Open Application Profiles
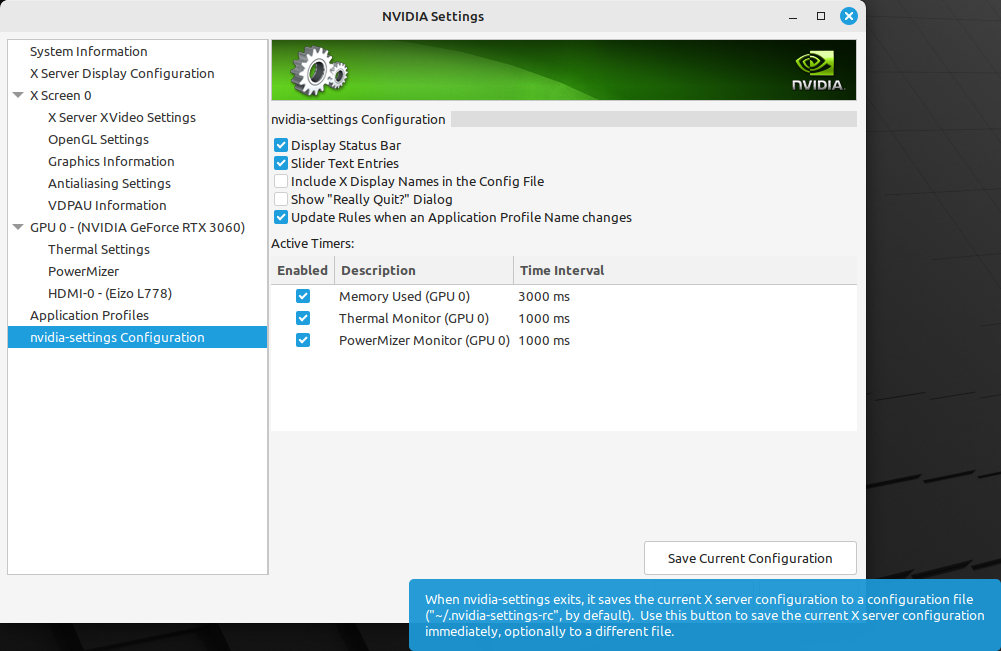This screenshot has height=651, width=1001. (x=87, y=315)
